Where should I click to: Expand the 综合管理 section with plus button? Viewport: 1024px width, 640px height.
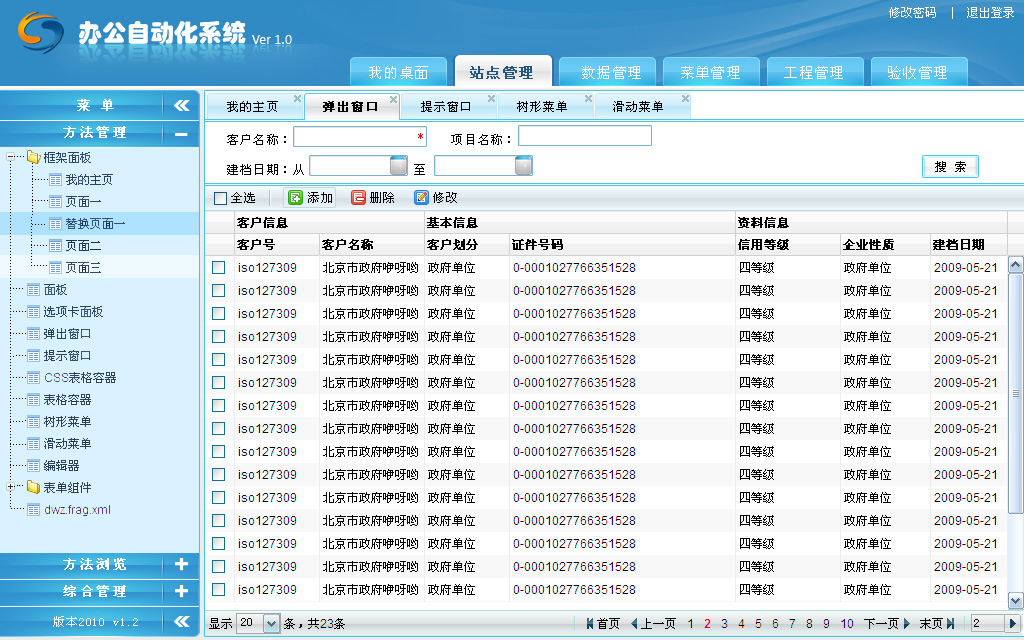click(x=182, y=592)
